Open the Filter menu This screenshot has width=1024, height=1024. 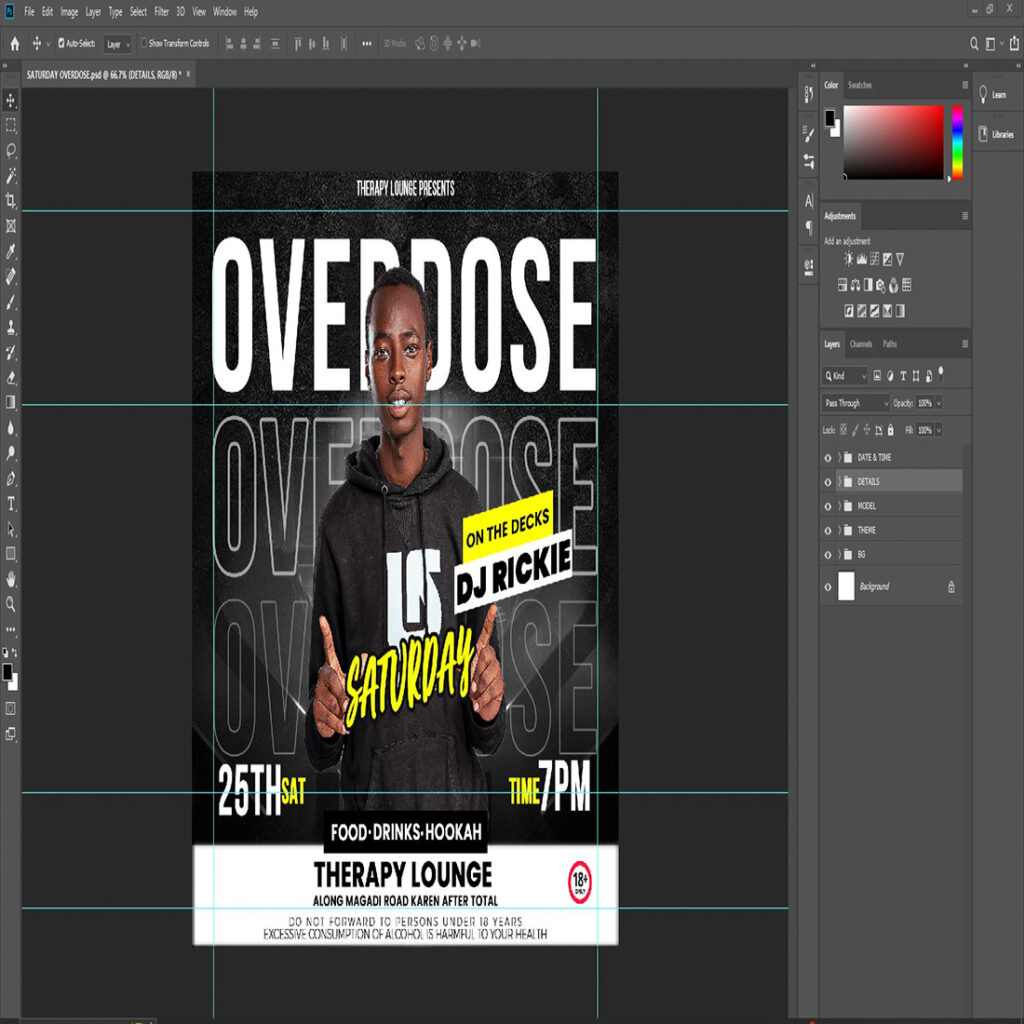[x=161, y=12]
